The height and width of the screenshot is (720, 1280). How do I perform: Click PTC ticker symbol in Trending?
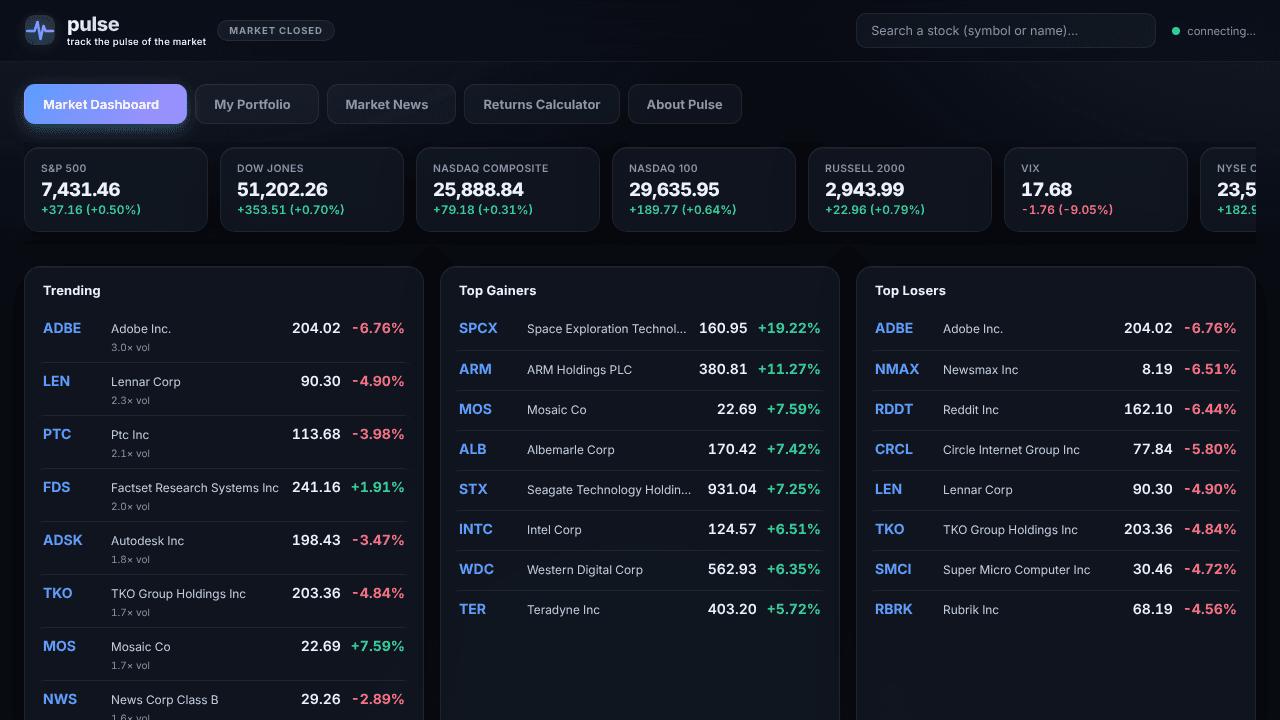[x=57, y=434]
